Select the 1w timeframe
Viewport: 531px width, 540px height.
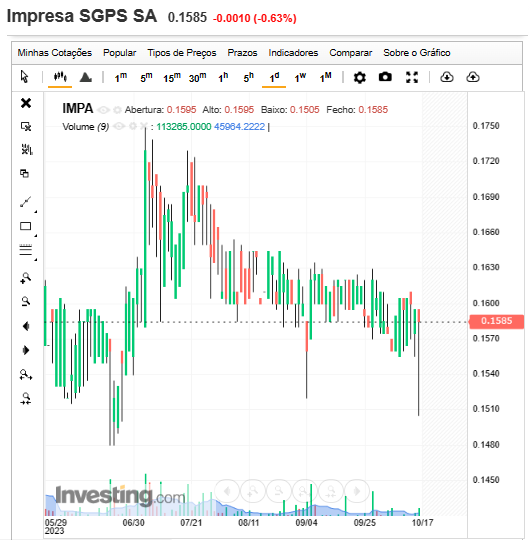(300, 77)
